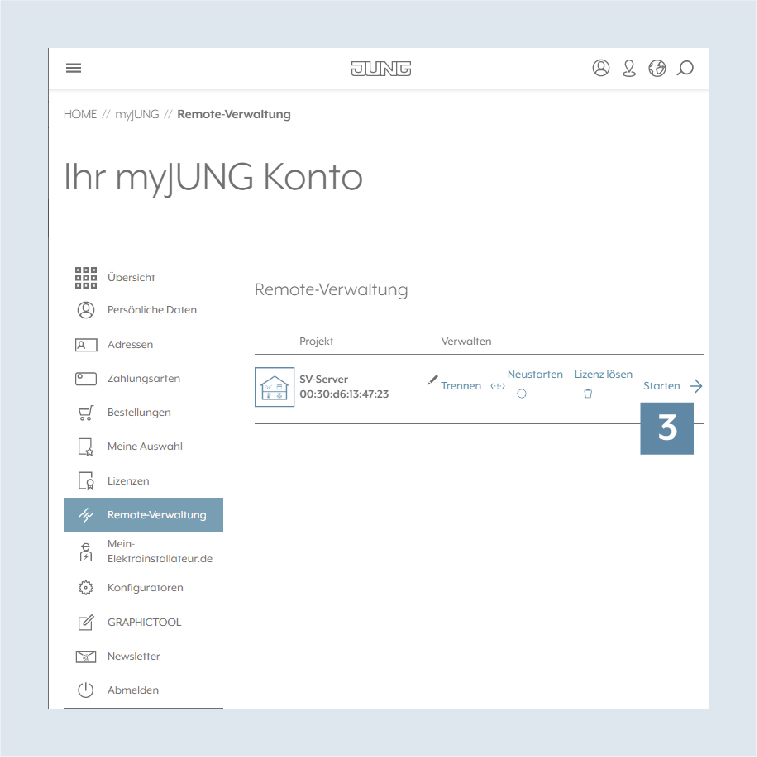Click the MAC address 00:30:d6:13:47:23
The height and width of the screenshot is (757, 757).
point(344,394)
